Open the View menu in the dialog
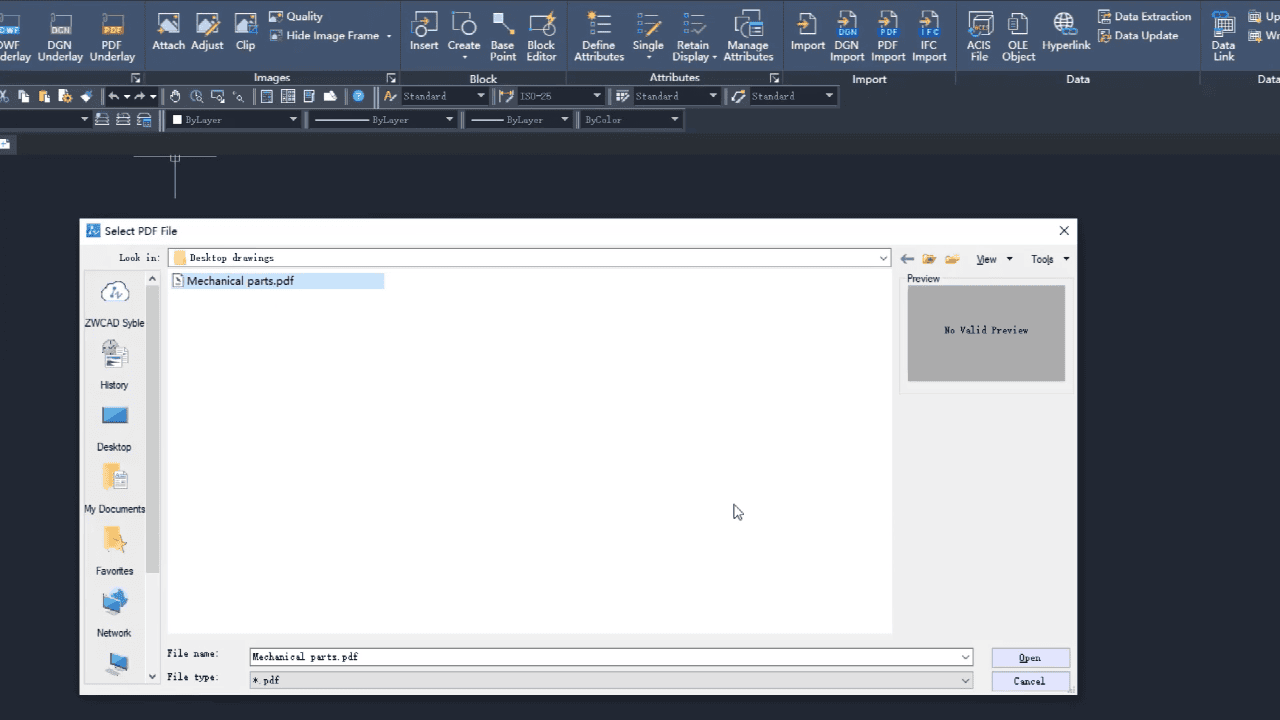 (994, 259)
